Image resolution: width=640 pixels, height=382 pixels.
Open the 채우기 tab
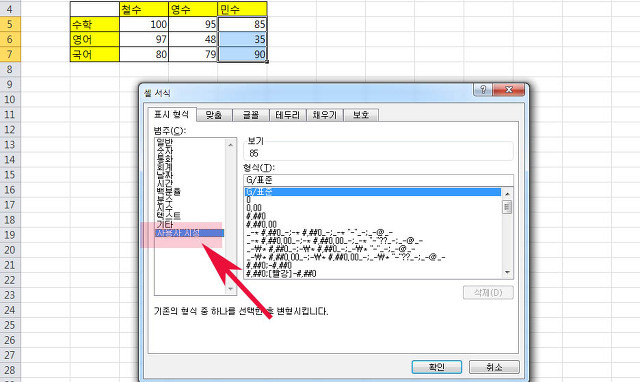[x=324, y=115]
